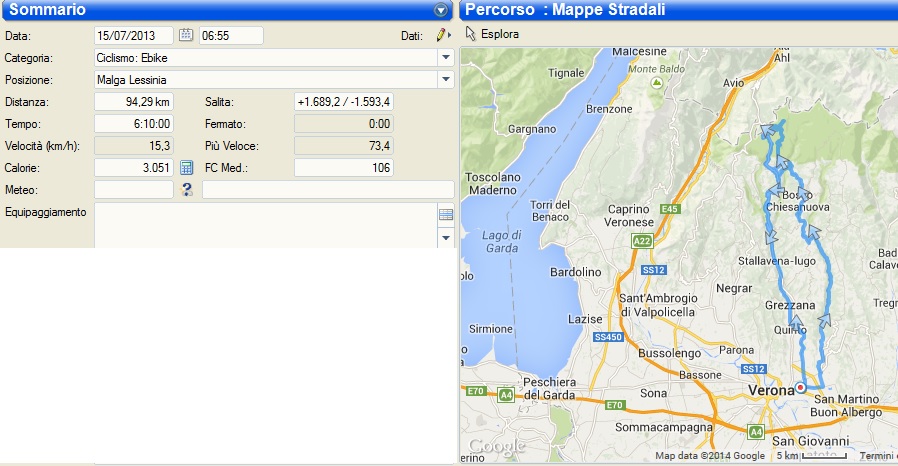Image resolution: width=898 pixels, height=466 pixels.
Task: Click the pencil edit data icon
Action: tap(441, 35)
